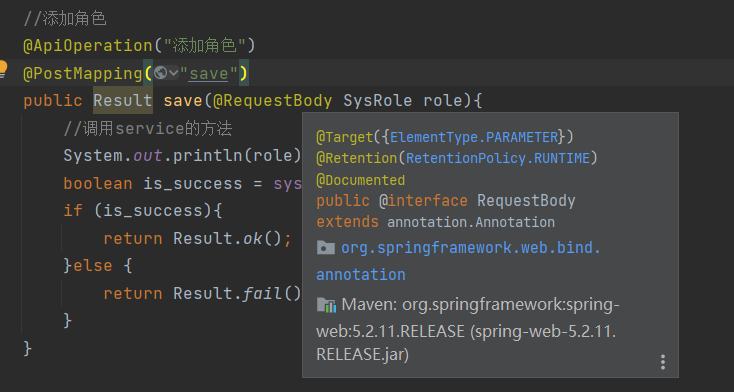Click the globe URL icon in @PostMapping

pyautogui.click(x=161, y=73)
